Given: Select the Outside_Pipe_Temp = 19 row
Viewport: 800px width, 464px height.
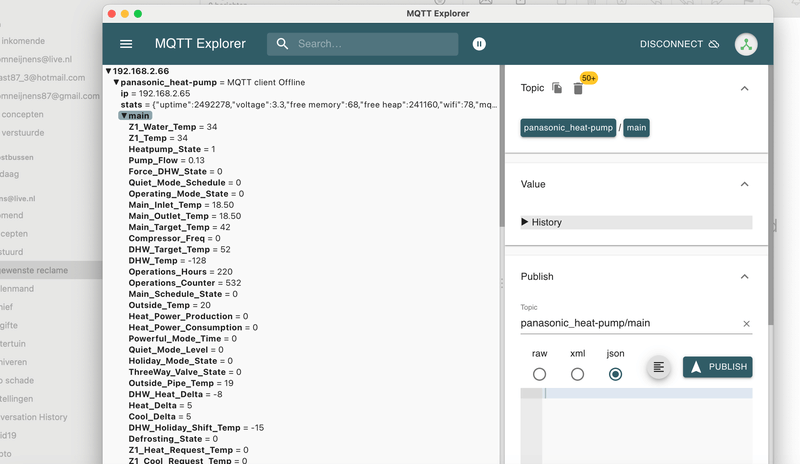Looking at the screenshot, I should [x=181, y=383].
